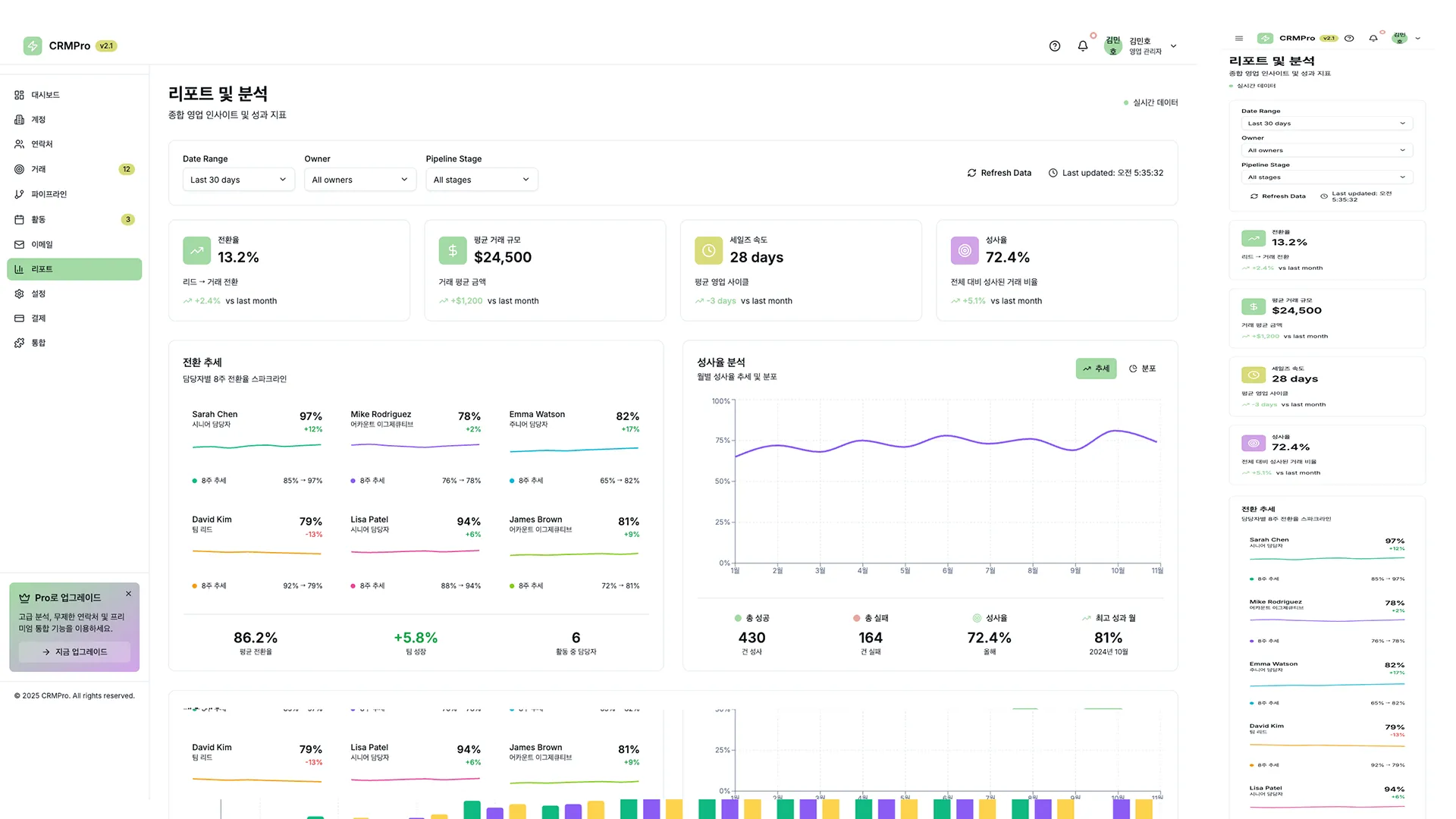The height and width of the screenshot is (819, 1456).
Task: Click the dollar icon on mobile $24,500 card
Action: 1254,307
